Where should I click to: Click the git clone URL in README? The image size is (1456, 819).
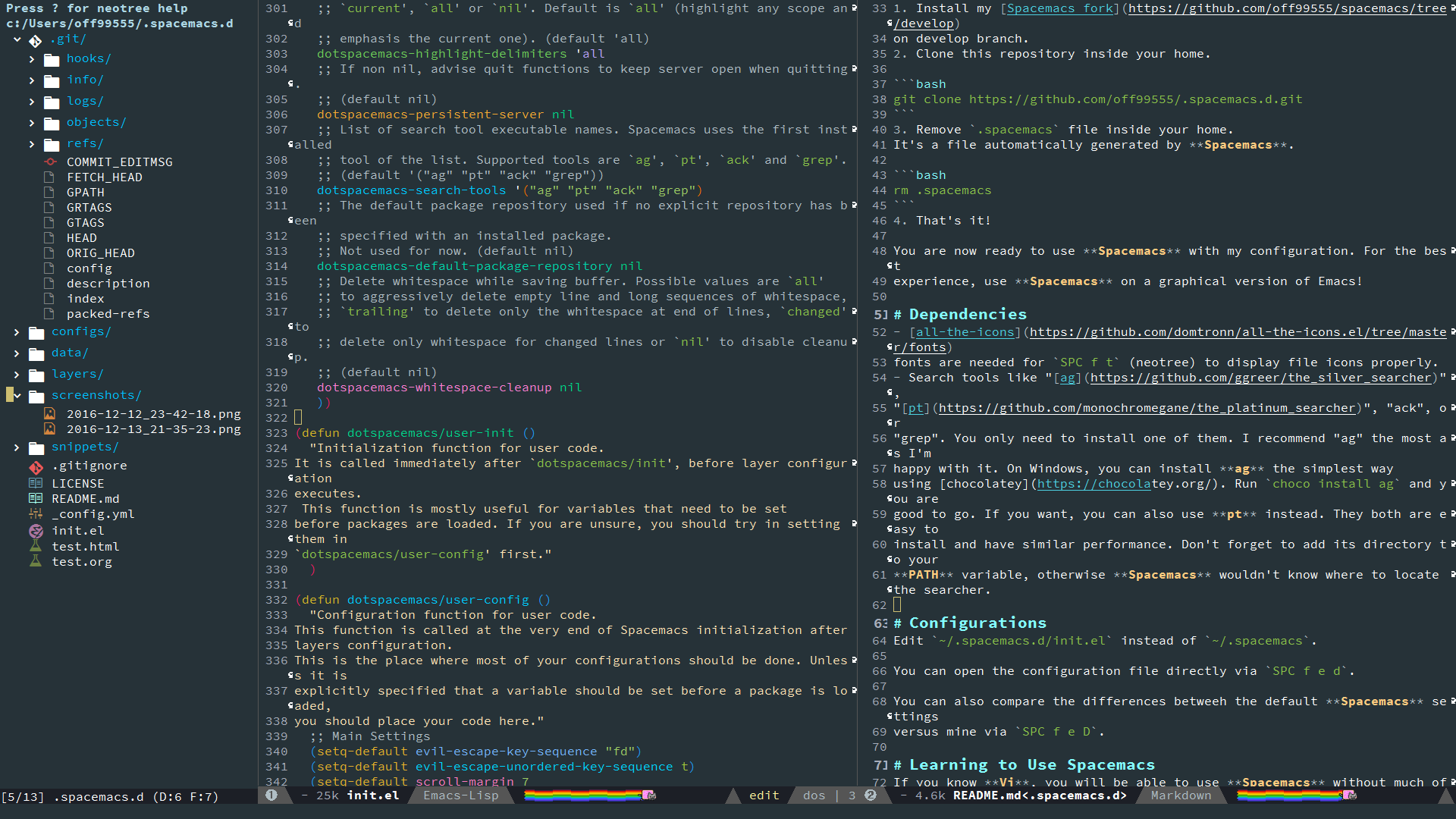tap(1135, 99)
